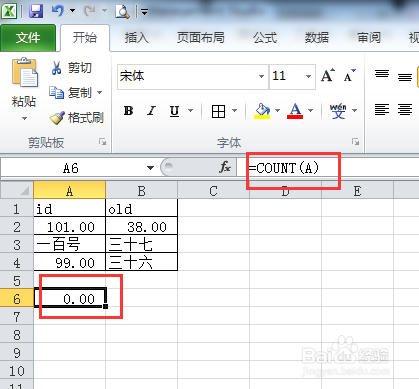Select row 1 header
This screenshot has height=389, width=419.
point(17,209)
